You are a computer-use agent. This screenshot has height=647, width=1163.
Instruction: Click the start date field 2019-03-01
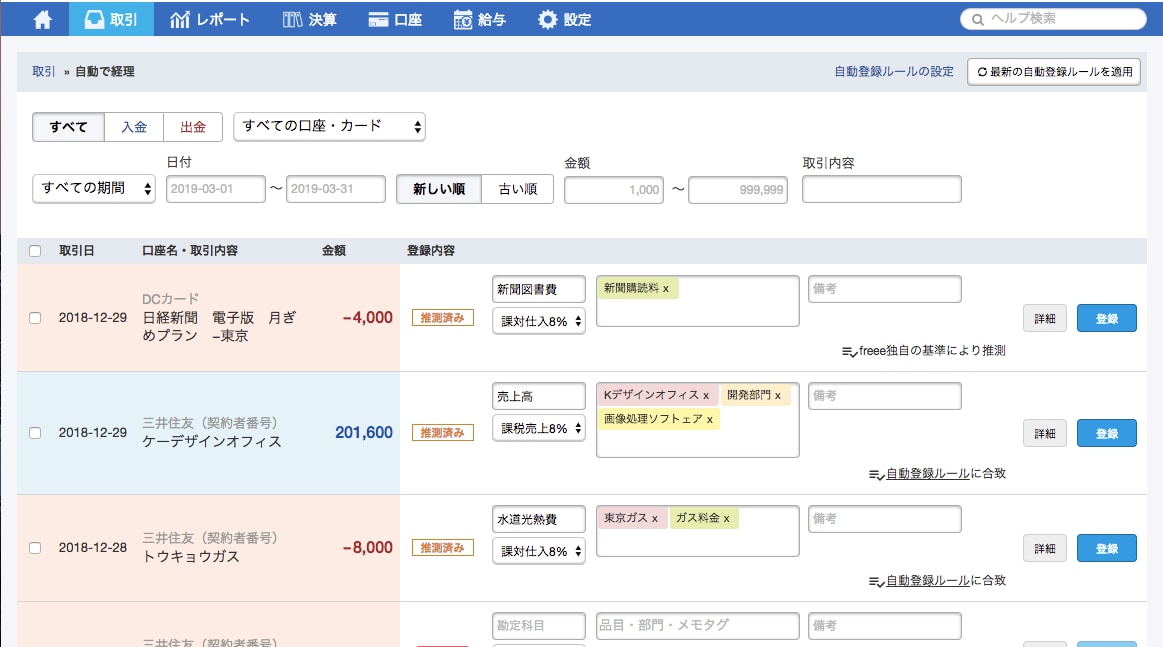(216, 188)
